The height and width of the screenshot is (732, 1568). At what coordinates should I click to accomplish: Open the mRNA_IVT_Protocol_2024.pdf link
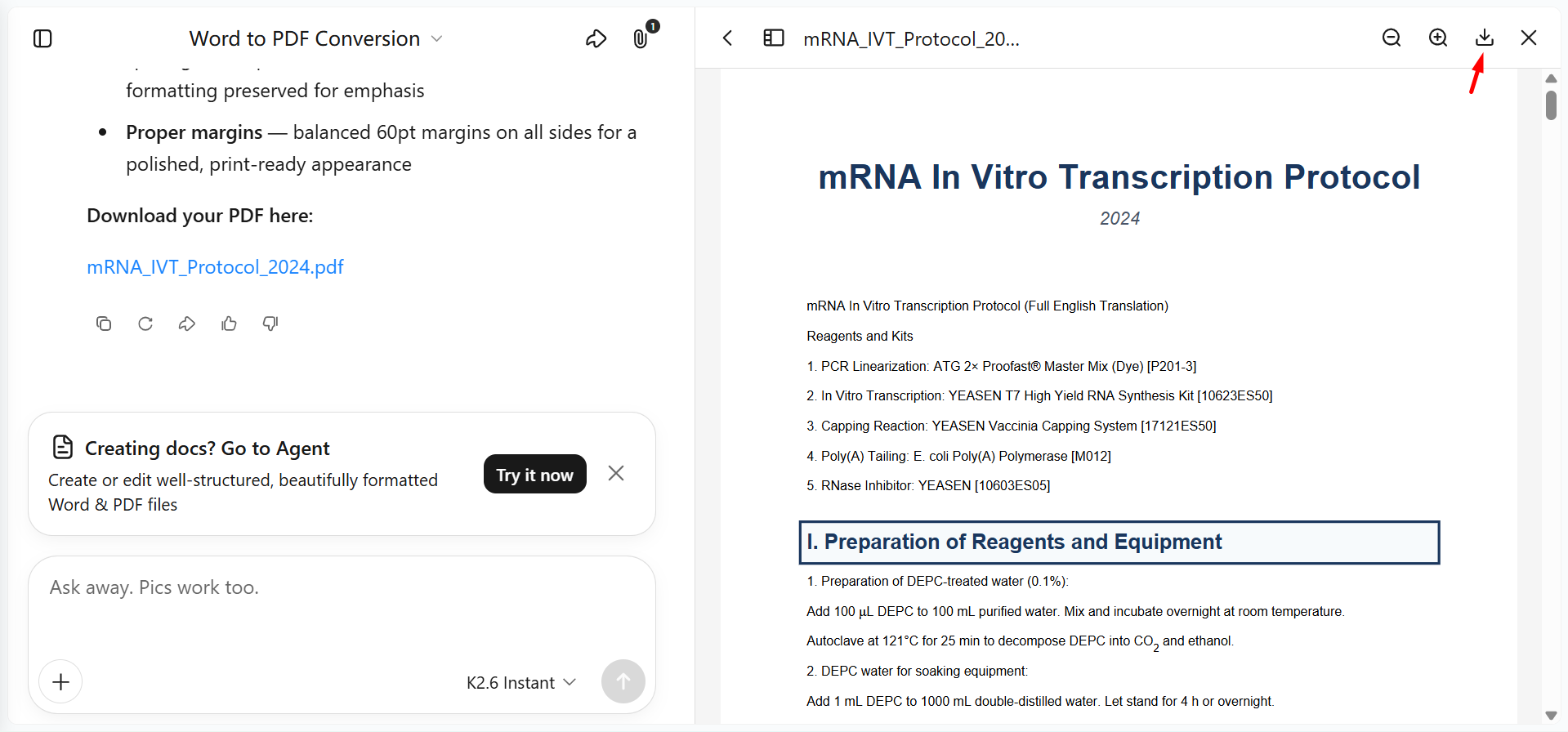point(215,267)
